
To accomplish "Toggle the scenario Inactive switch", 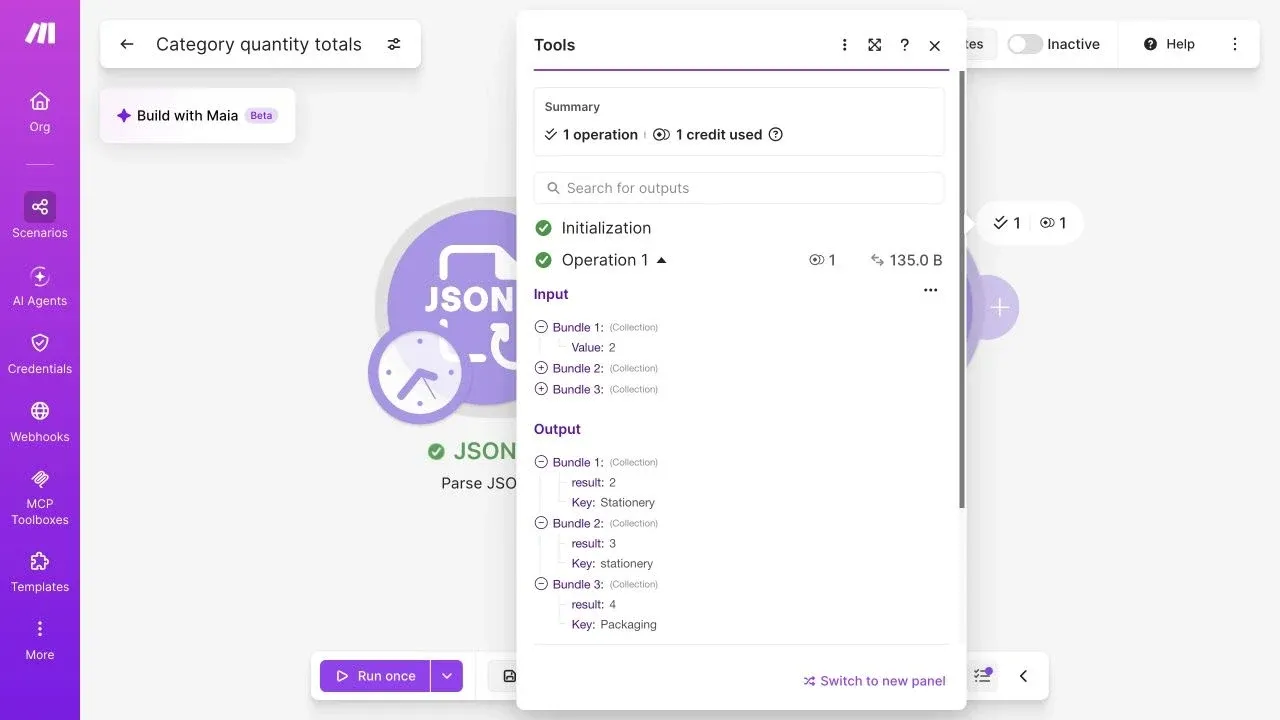I will 1025,44.
